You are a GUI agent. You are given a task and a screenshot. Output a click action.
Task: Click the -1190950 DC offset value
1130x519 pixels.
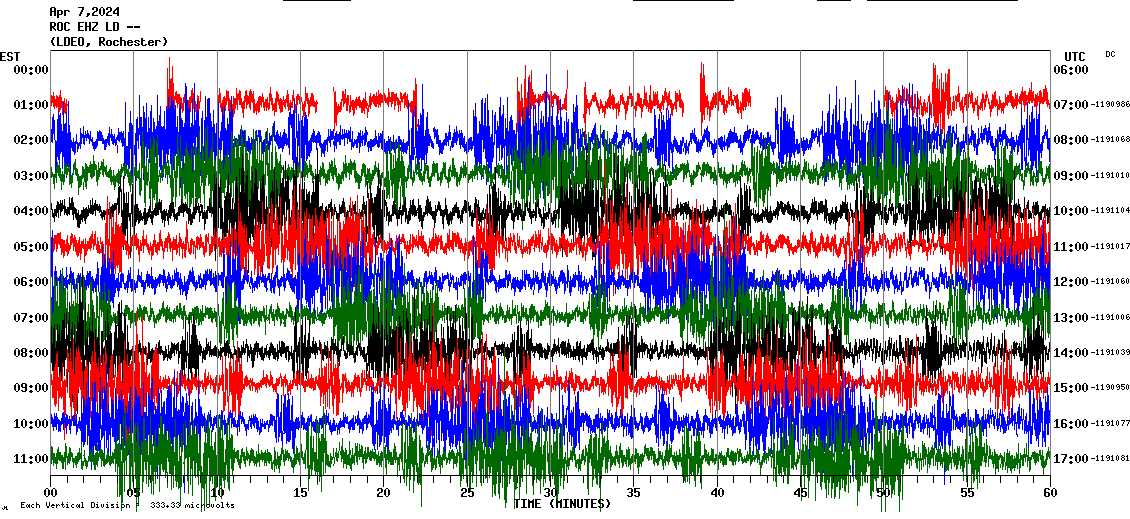(1110, 388)
